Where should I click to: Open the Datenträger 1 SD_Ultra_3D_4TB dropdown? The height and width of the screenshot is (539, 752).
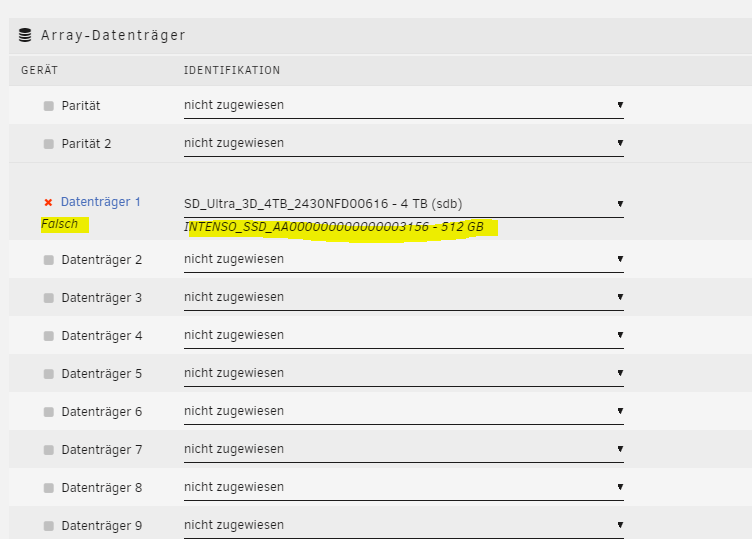404,204
